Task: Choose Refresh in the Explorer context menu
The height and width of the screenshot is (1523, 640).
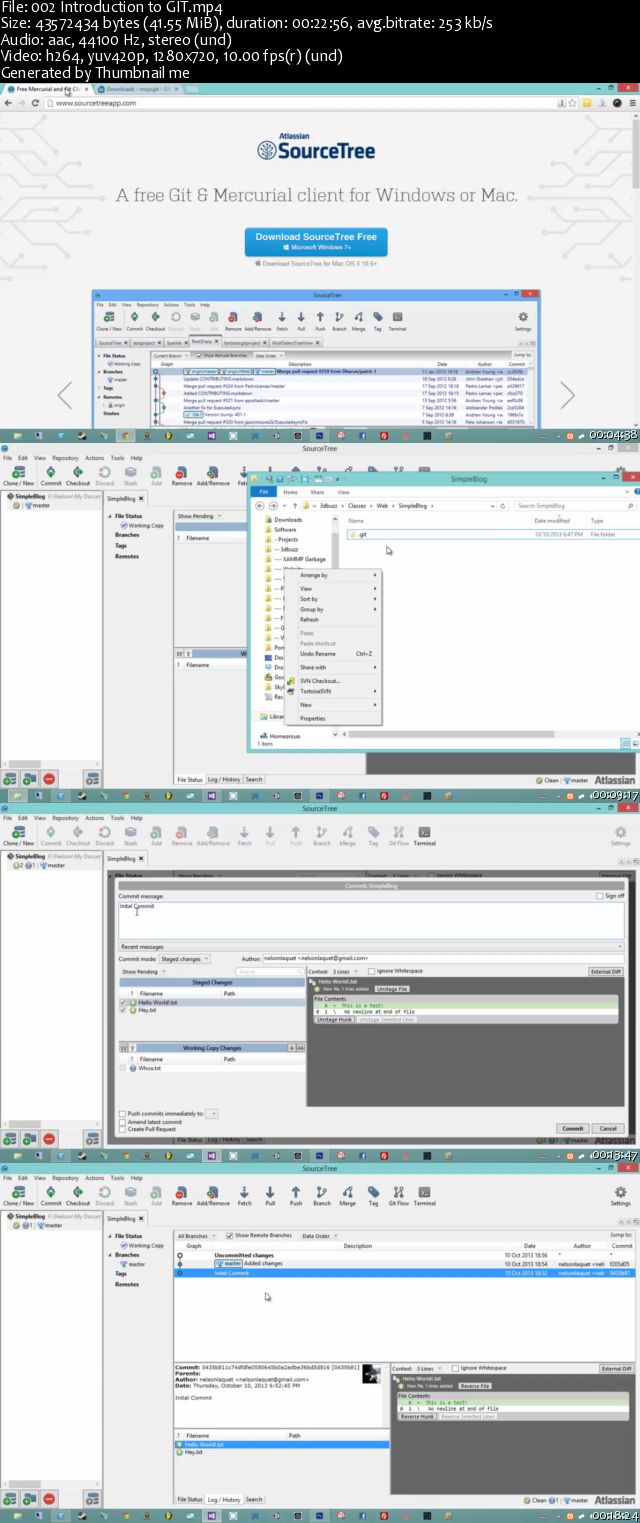Action: (310, 619)
